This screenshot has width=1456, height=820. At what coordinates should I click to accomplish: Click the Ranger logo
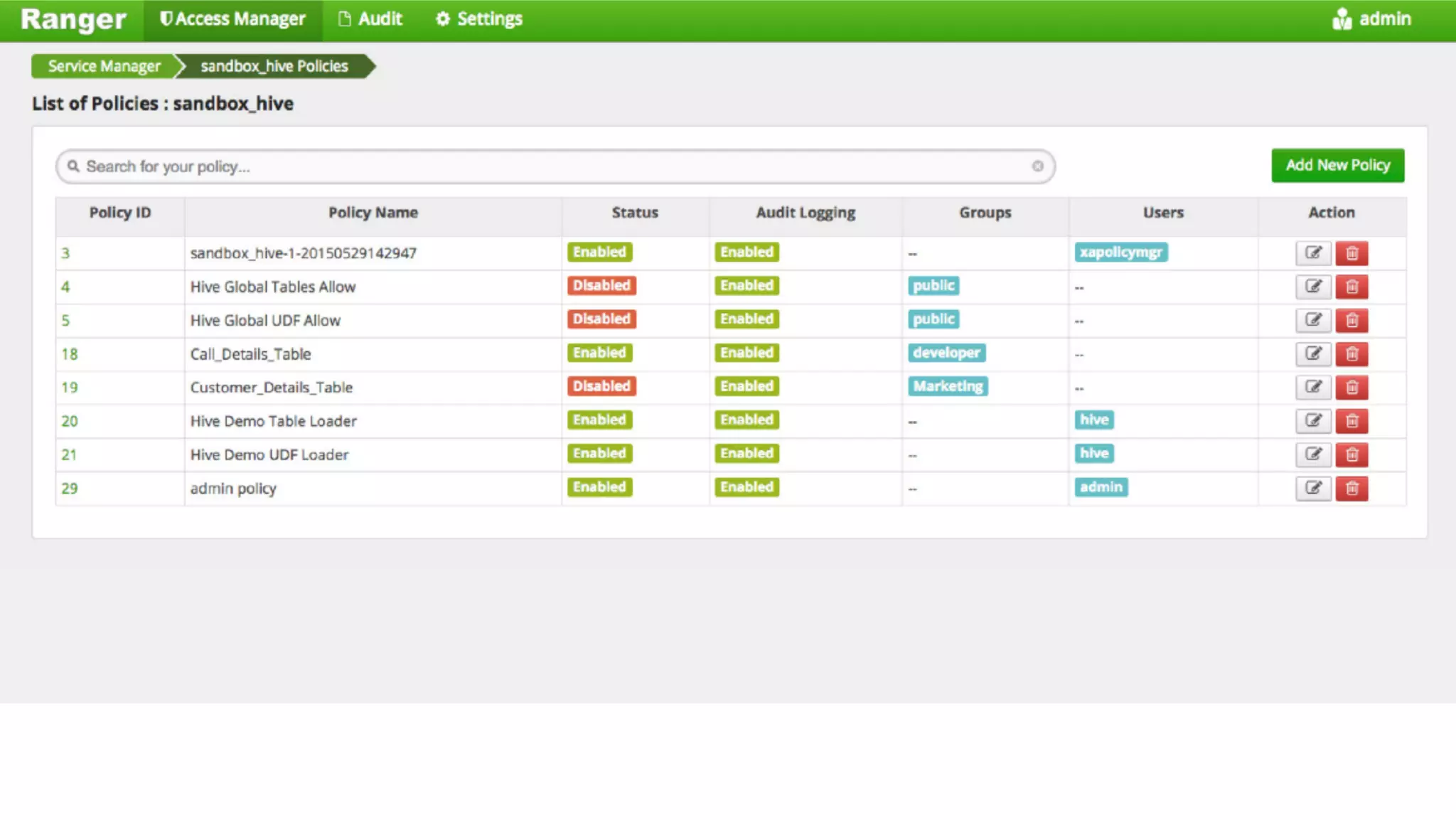pyautogui.click(x=73, y=19)
